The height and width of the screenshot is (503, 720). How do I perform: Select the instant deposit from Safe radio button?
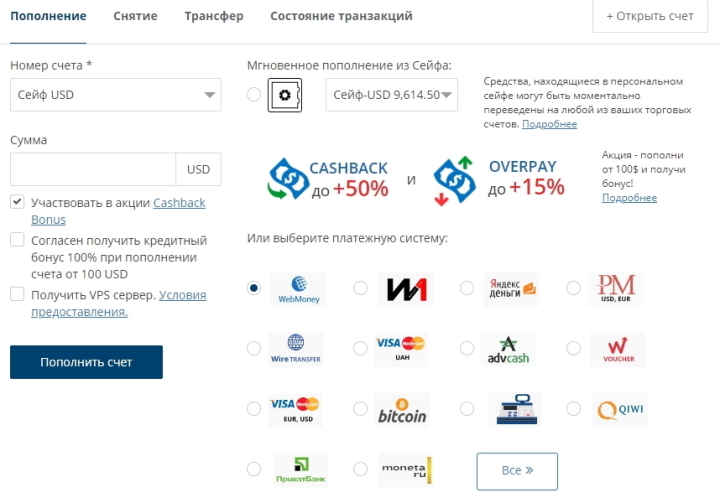click(x=253, y=95)
